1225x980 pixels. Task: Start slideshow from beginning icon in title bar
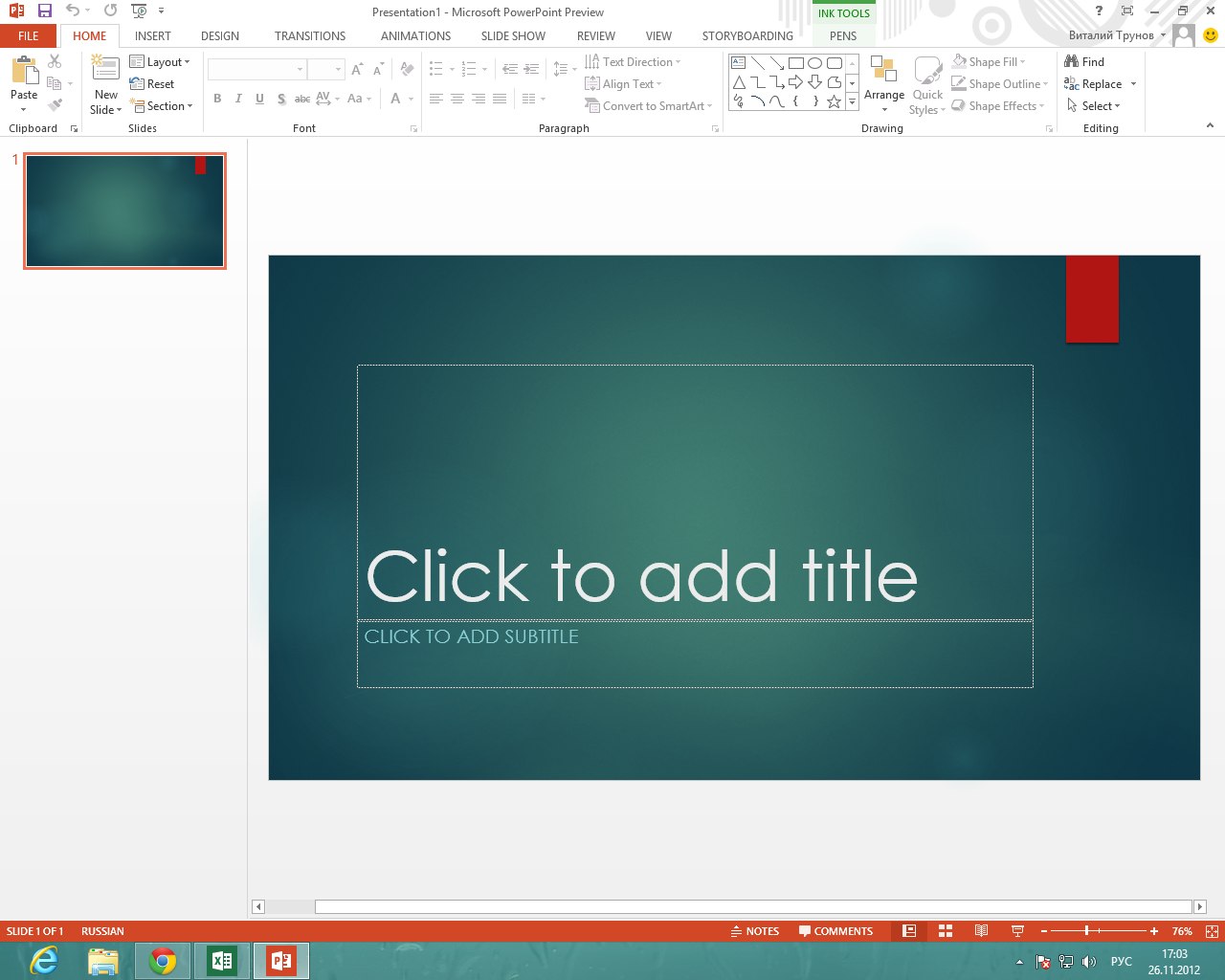click(x=140, y=11)
